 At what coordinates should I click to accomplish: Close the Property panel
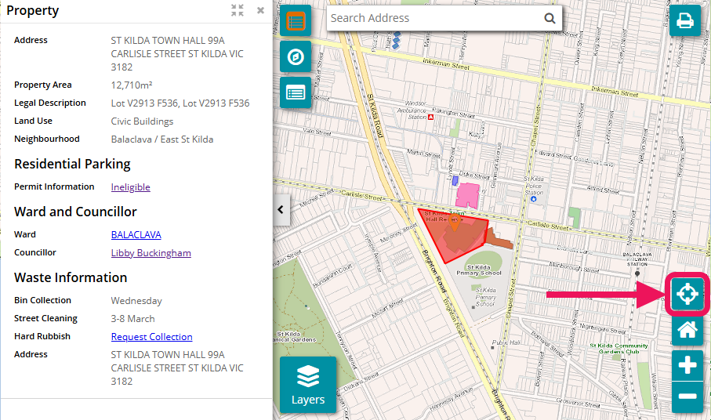260,11
